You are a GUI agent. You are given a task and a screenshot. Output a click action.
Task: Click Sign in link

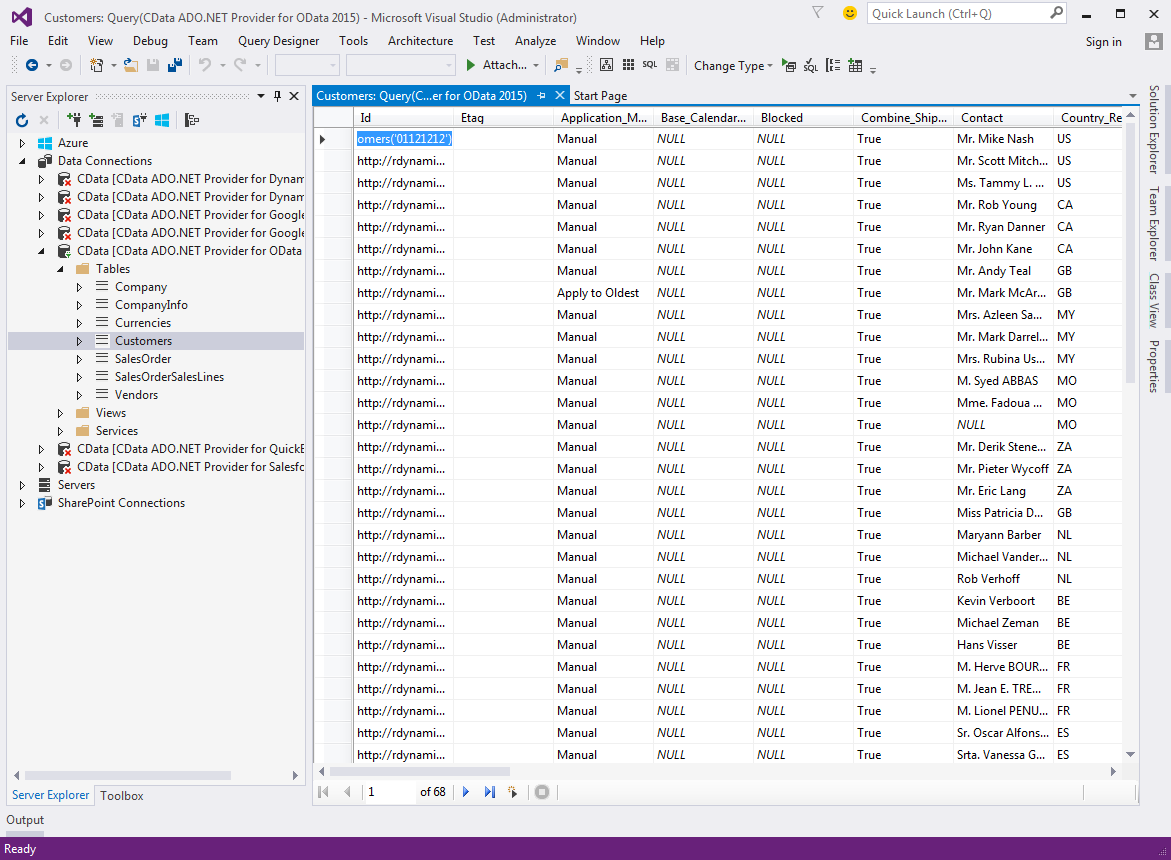[1103, 42]
